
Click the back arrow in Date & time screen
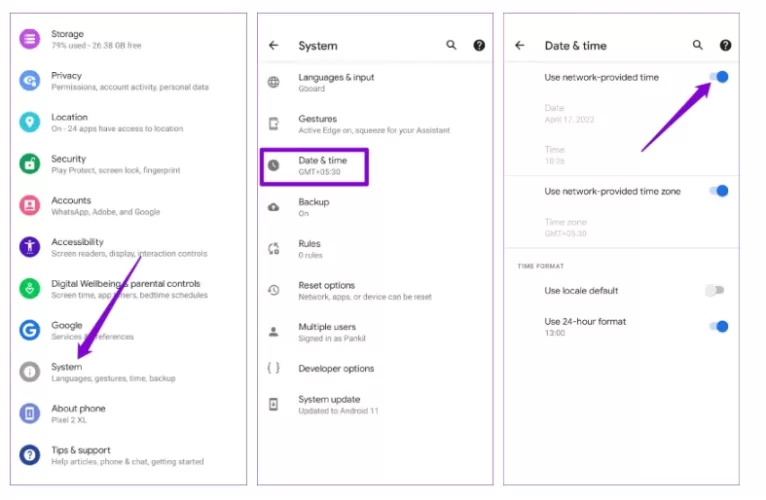pos(520,46)
